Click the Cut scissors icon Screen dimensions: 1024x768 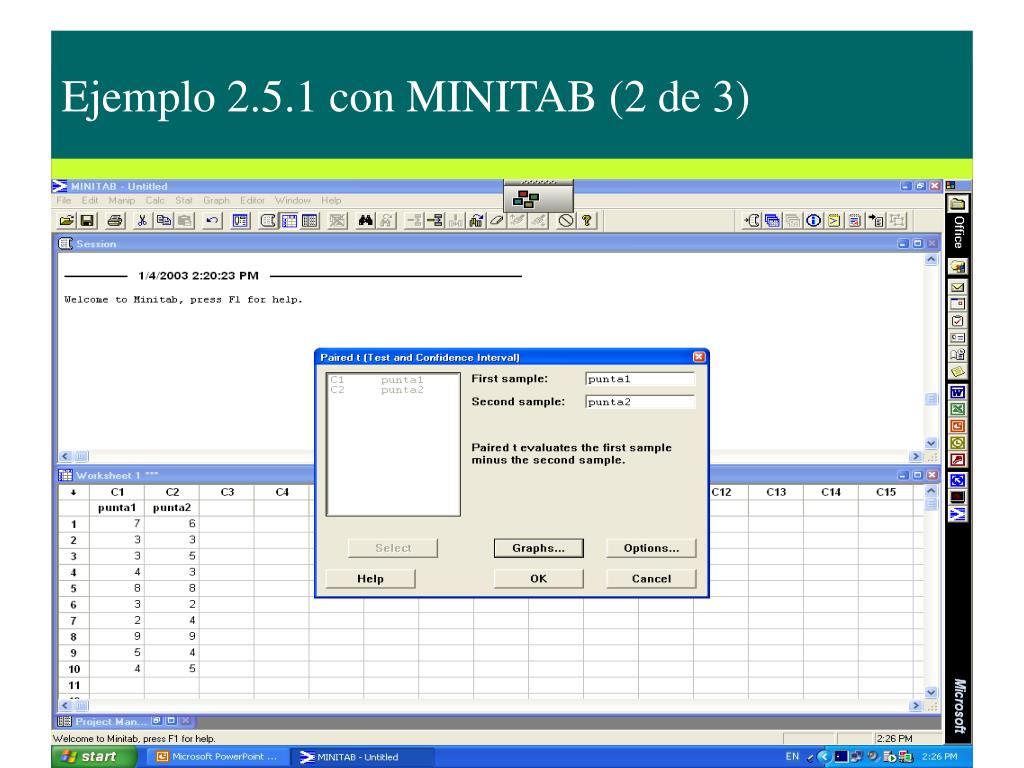click(142, 221)
